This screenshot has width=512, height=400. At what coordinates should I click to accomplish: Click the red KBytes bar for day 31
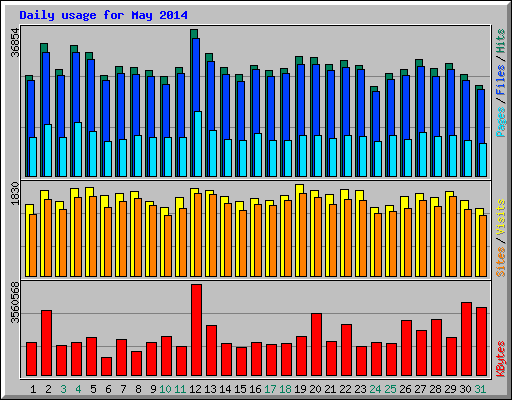tap(482, 342)
